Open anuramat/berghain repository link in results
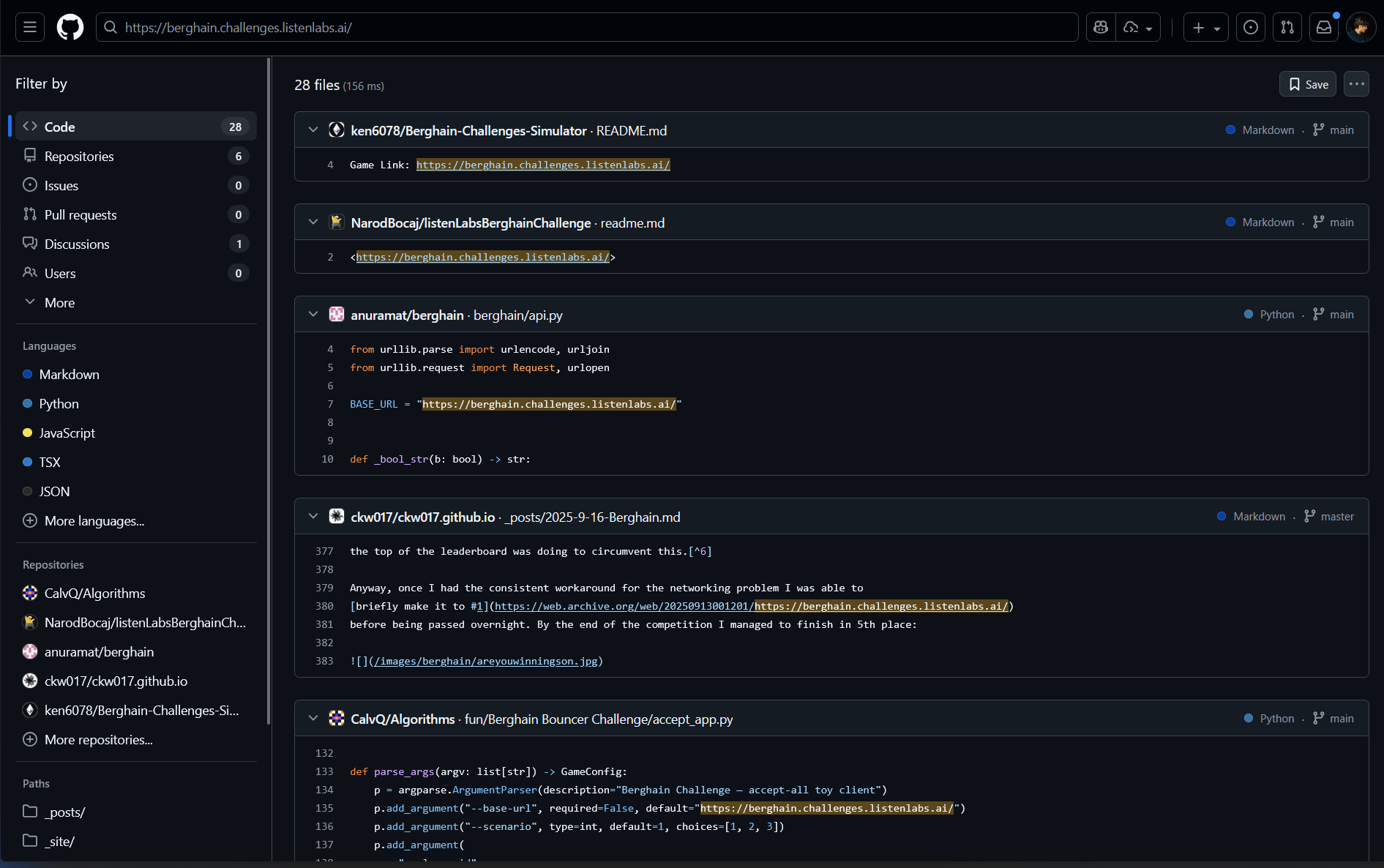 pyautogui.click(x=407, y=315)
